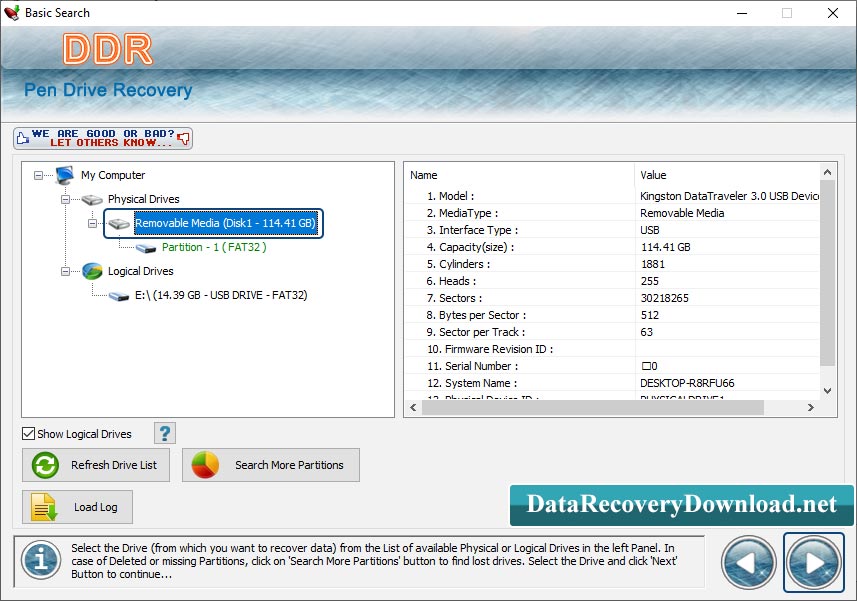Click the Load Log button
The height and width of the screenshot is (601, 857).
click(77, 507)
